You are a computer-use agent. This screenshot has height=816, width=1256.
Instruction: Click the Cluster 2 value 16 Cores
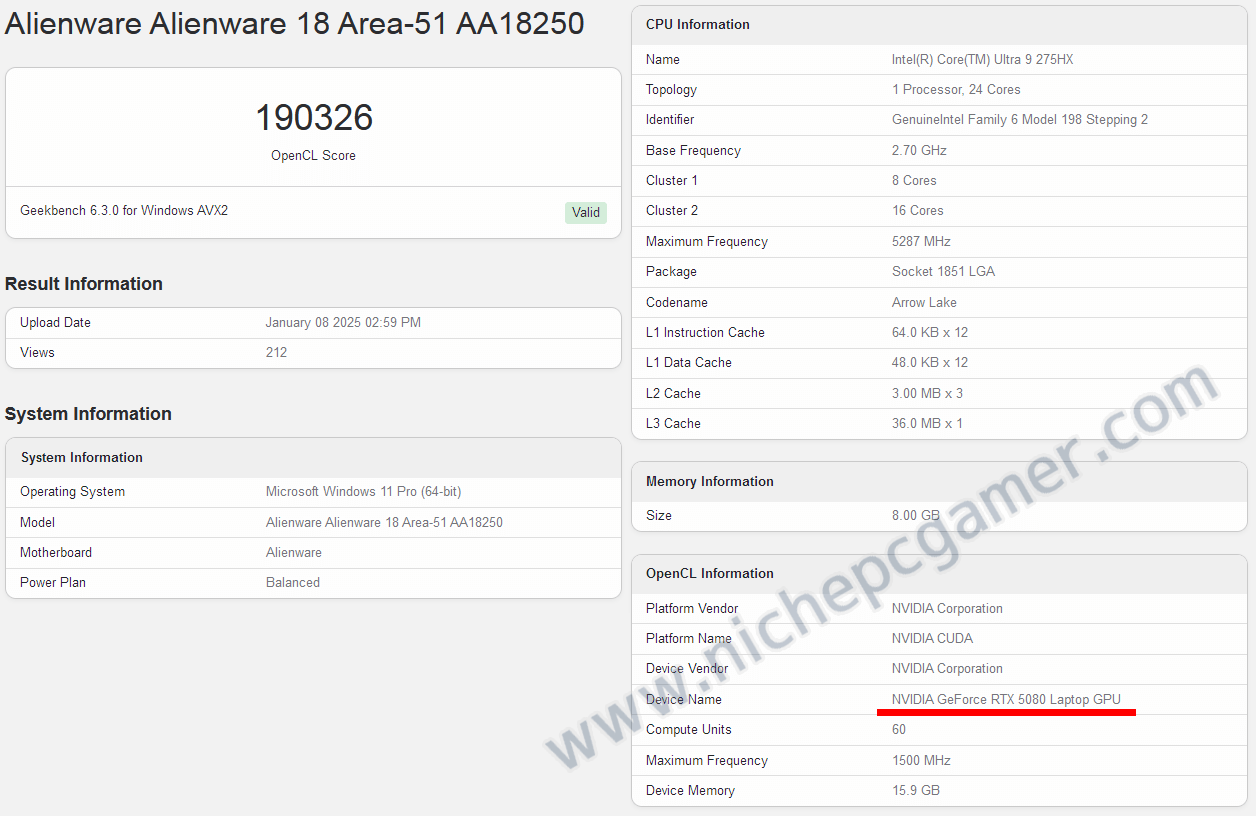click(x=917, y=211)
